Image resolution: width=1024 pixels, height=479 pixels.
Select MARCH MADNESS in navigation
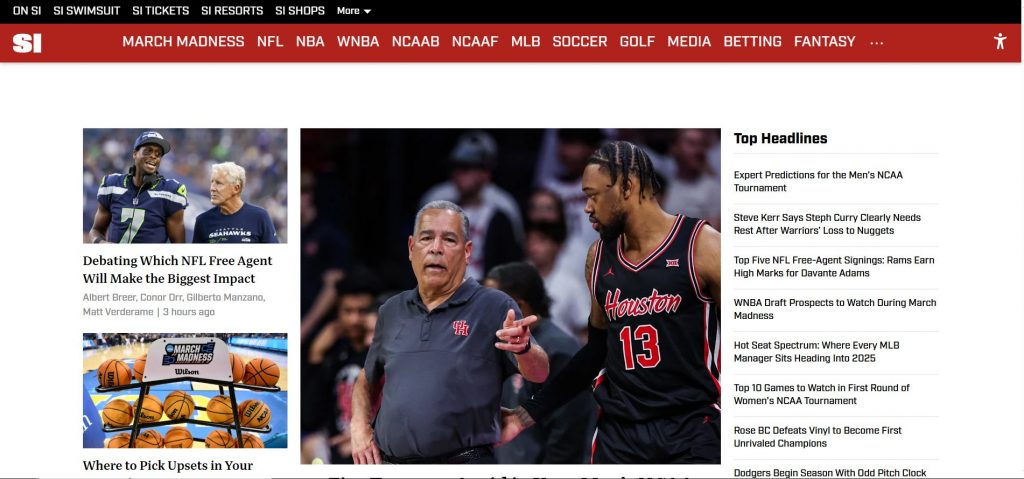pos(183,41)
